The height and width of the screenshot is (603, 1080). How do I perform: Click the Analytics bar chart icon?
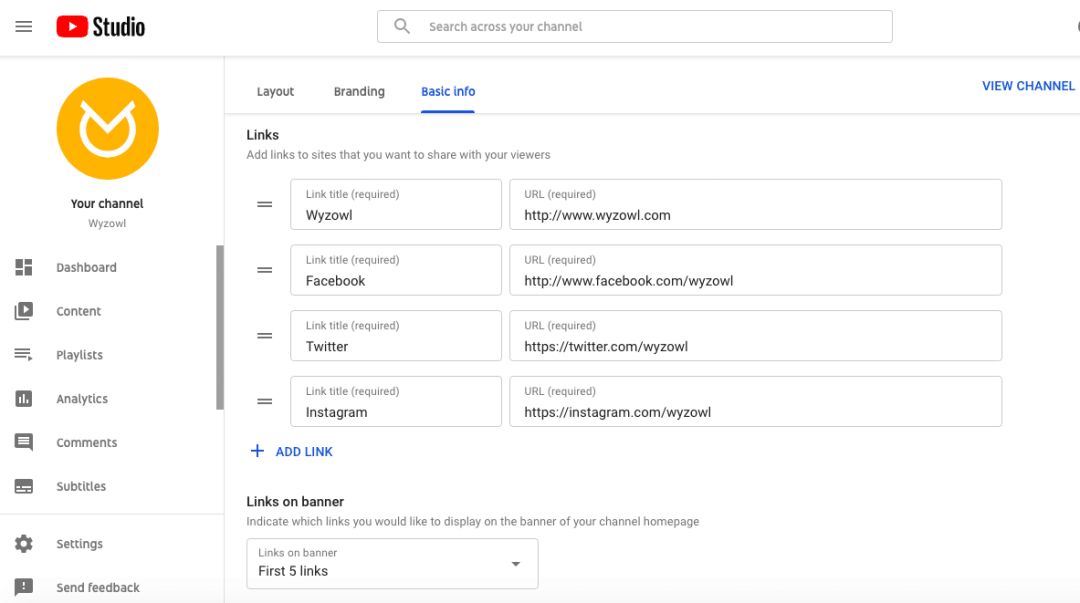pyautogui.click(x=23, y=398)
